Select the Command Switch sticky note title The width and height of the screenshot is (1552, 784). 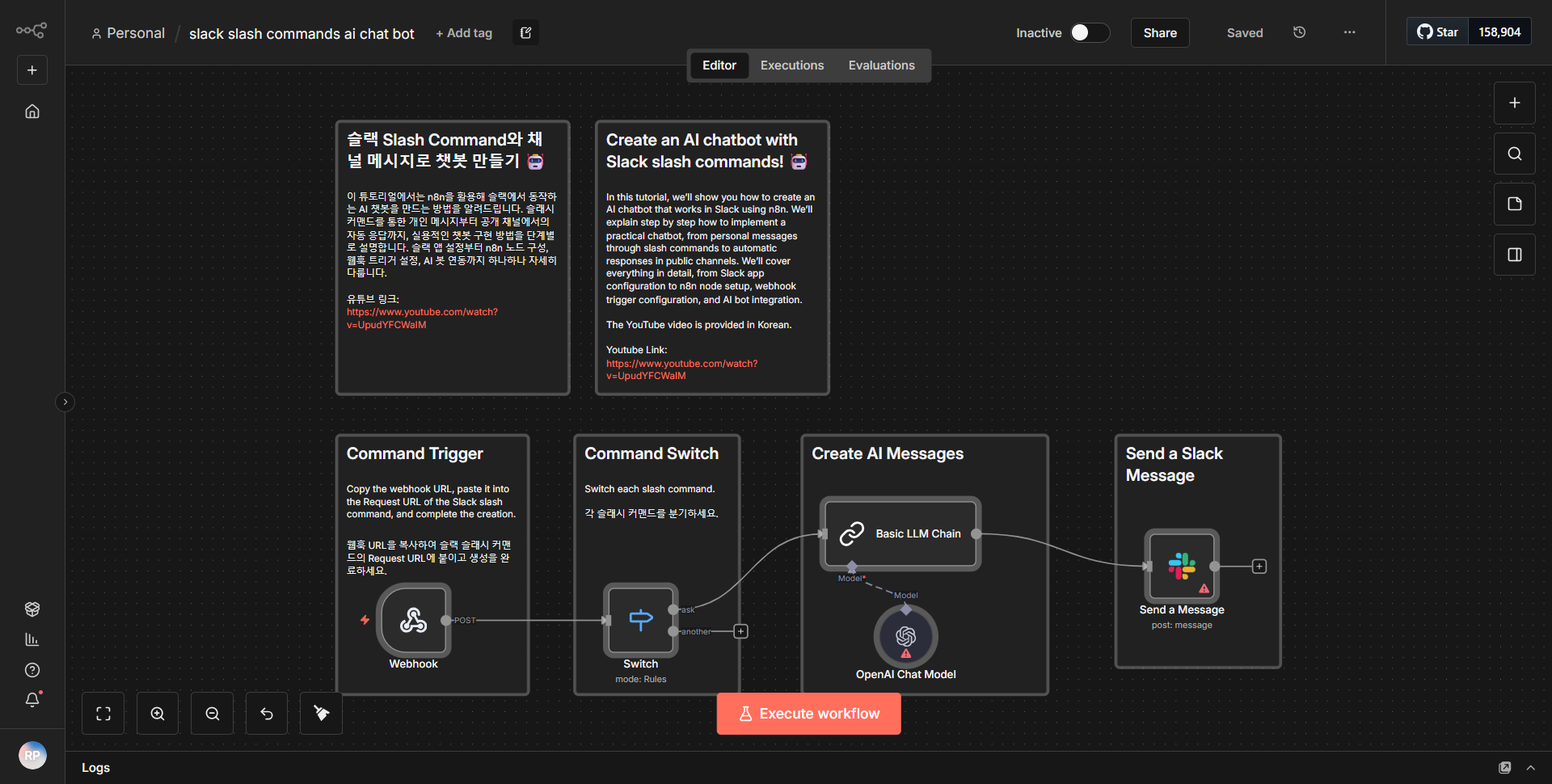(x=652, y=453)
